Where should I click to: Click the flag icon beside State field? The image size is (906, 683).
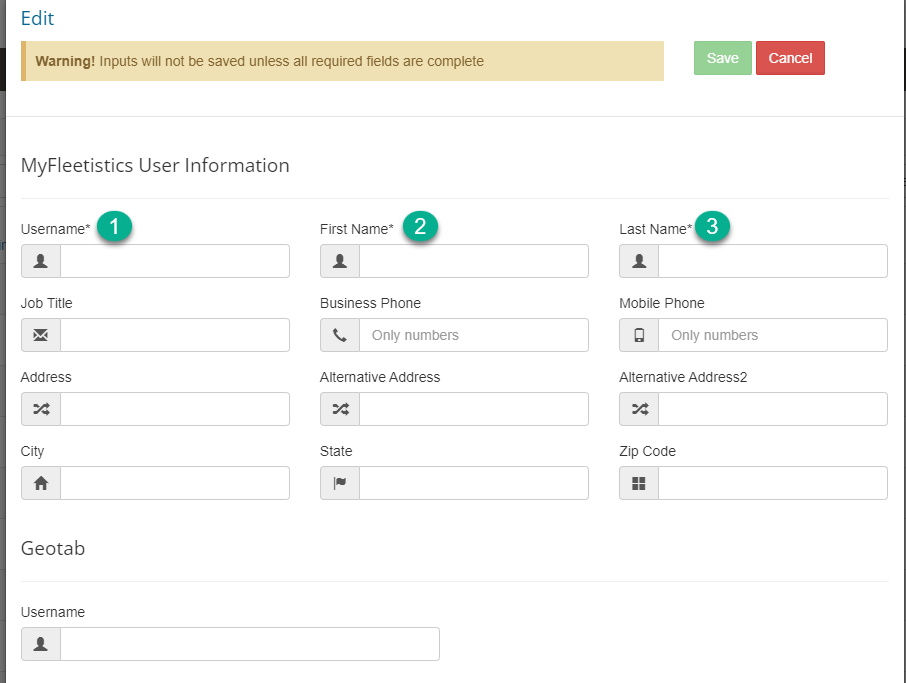tap(340, 483)
